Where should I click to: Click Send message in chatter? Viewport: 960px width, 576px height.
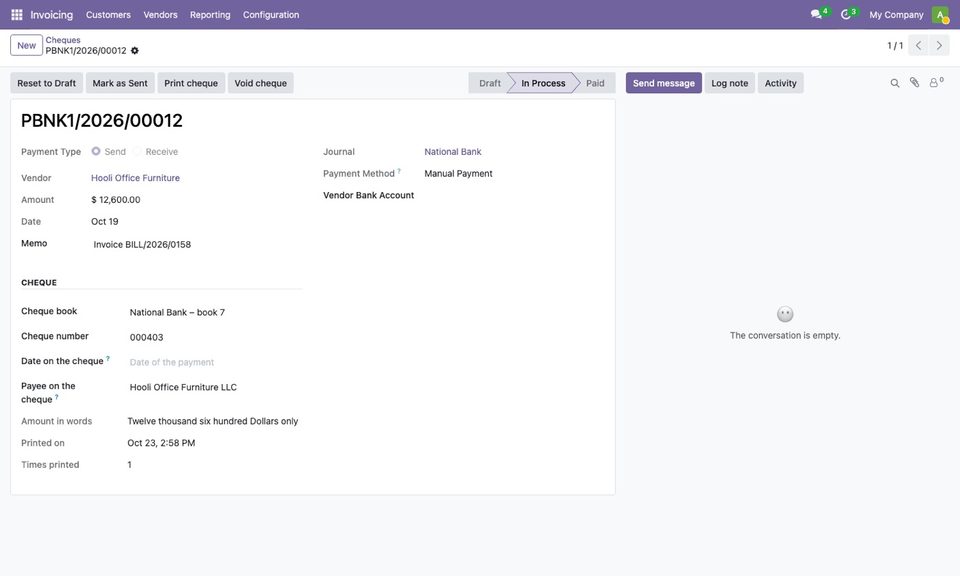click(664, 83)
